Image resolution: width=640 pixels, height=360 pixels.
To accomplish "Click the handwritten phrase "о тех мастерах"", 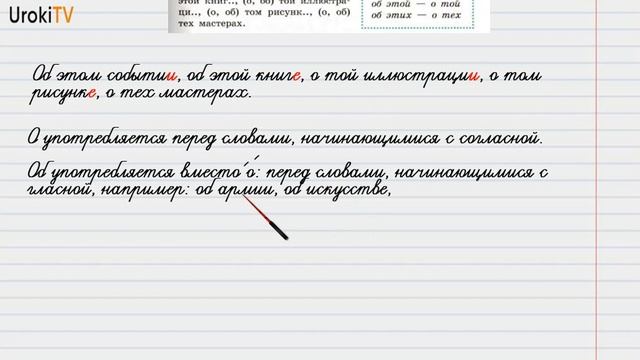I will (177, 93).
